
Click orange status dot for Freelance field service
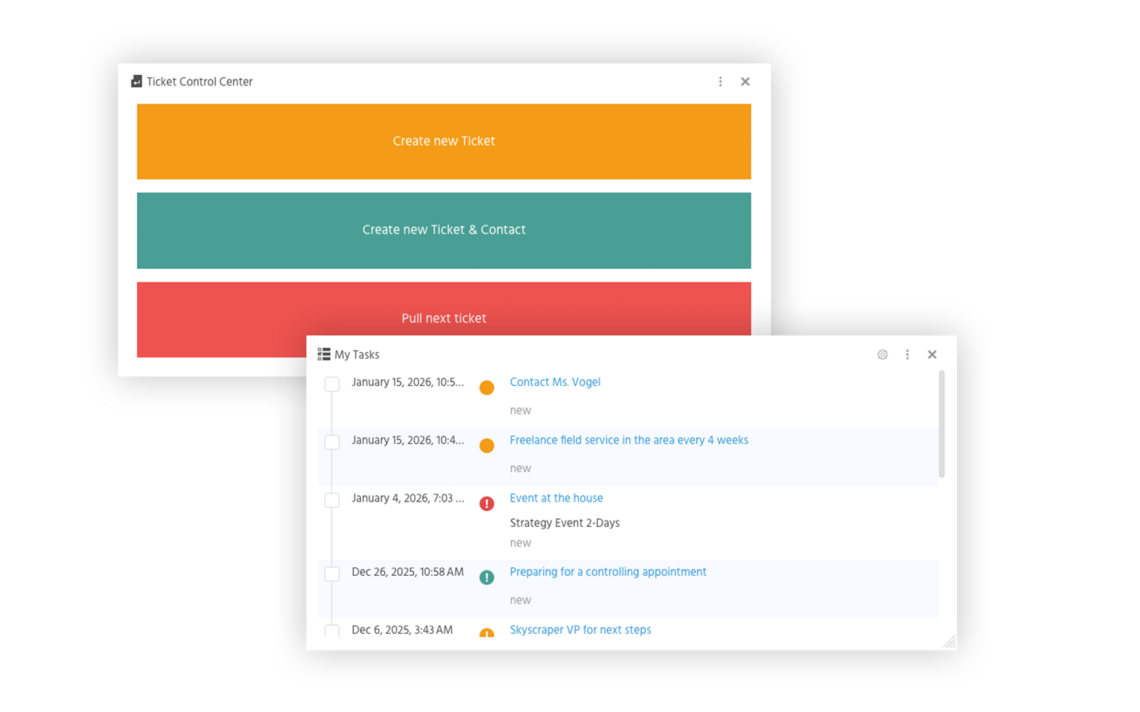[487, 446]
